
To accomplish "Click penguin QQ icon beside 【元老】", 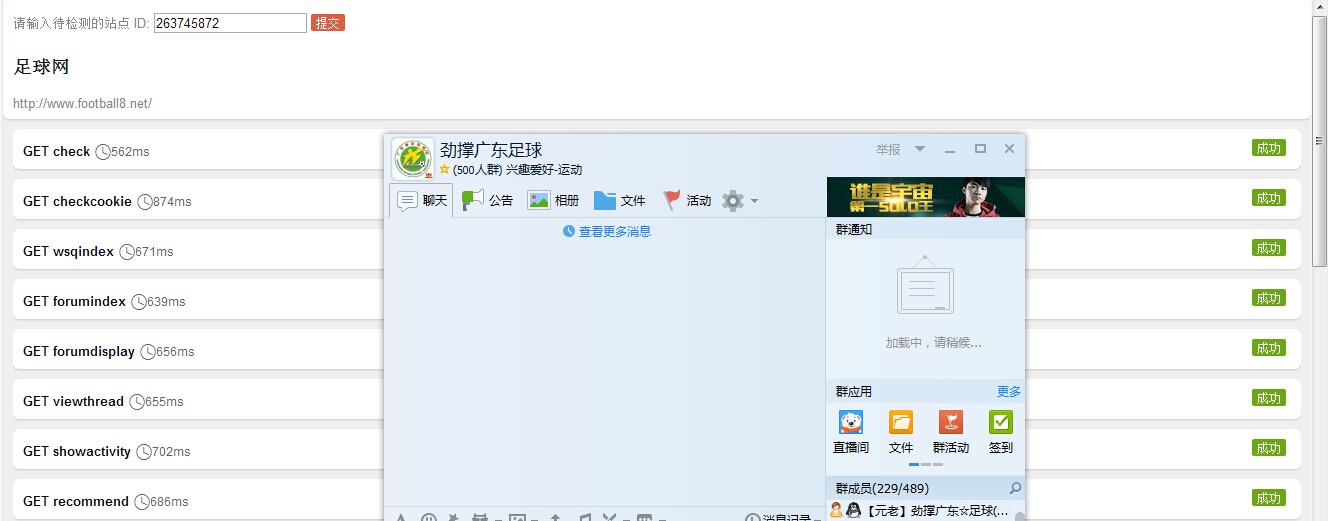I will click(x=853, y=511).
